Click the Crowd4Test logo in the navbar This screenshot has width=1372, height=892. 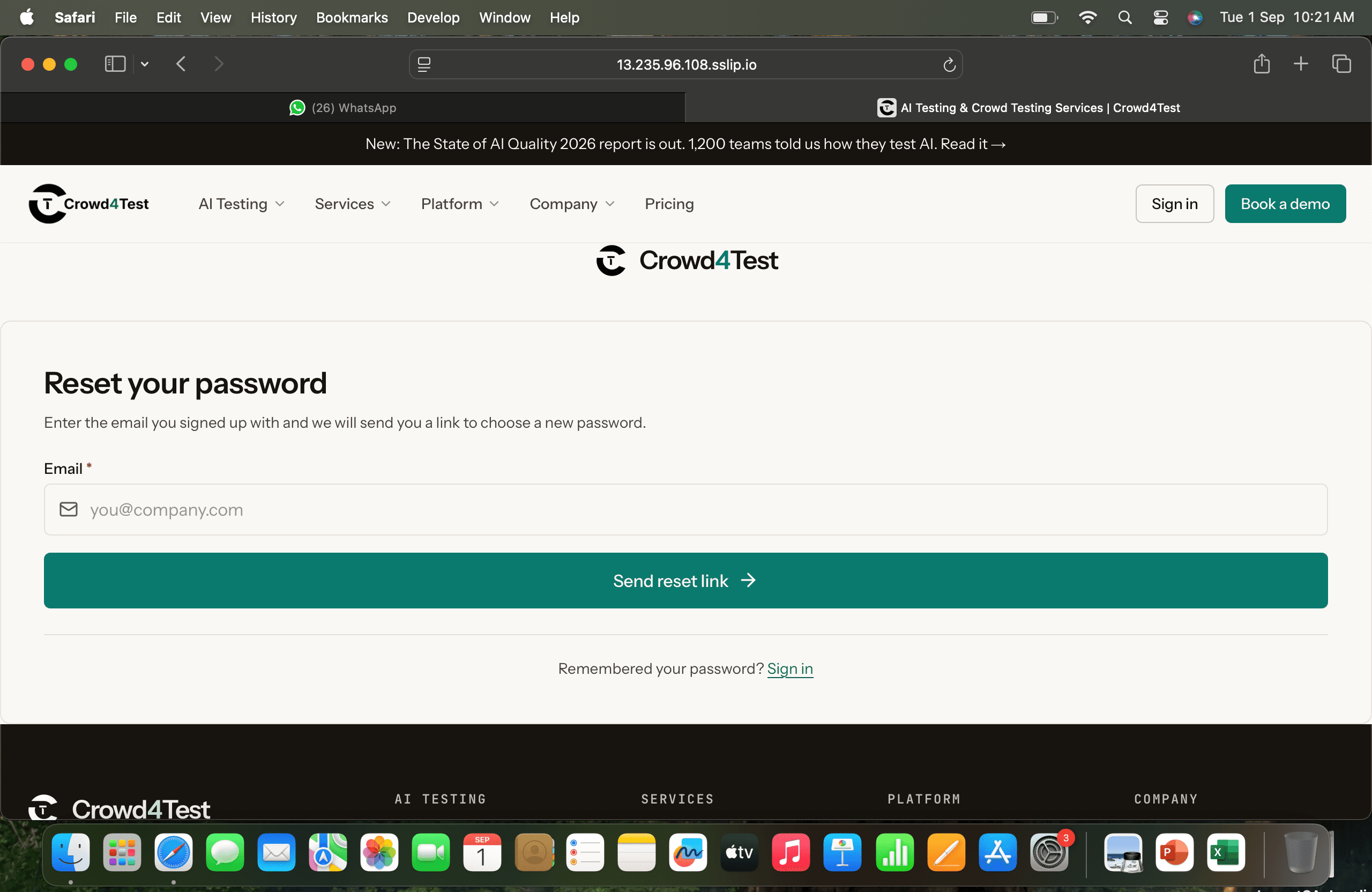(x=89, y=204)
